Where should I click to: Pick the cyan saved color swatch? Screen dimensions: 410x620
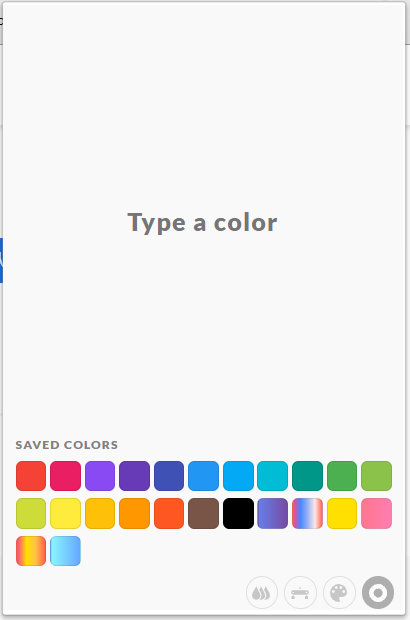point(273,476)
